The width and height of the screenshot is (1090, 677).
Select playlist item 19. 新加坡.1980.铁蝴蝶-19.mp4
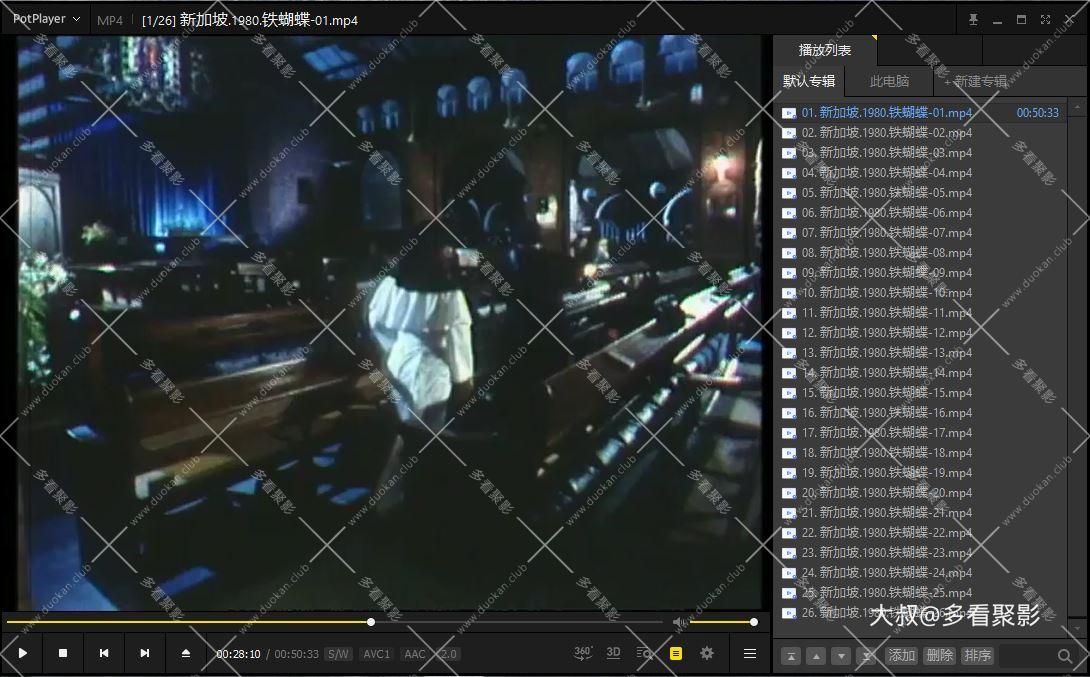point(920,473)
